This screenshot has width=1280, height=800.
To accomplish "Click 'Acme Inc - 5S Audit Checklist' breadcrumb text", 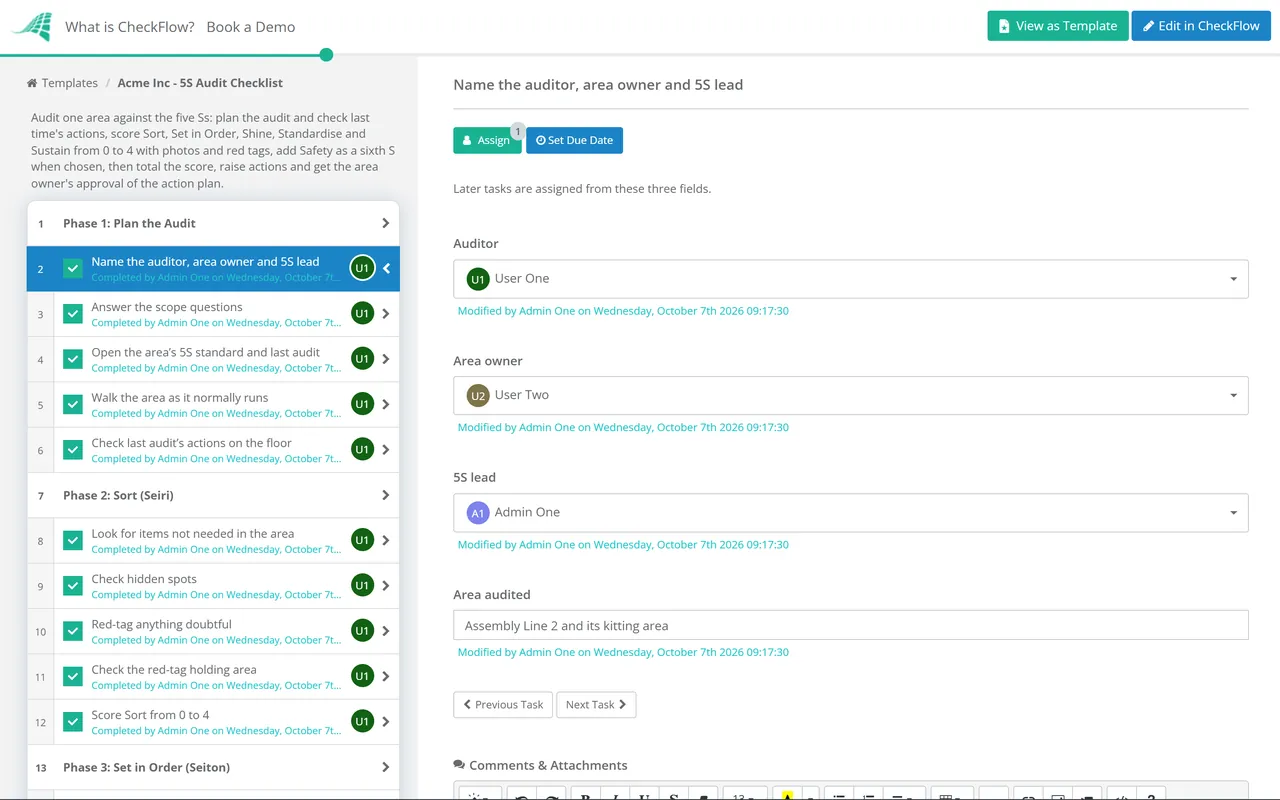I will coord(200,83).
